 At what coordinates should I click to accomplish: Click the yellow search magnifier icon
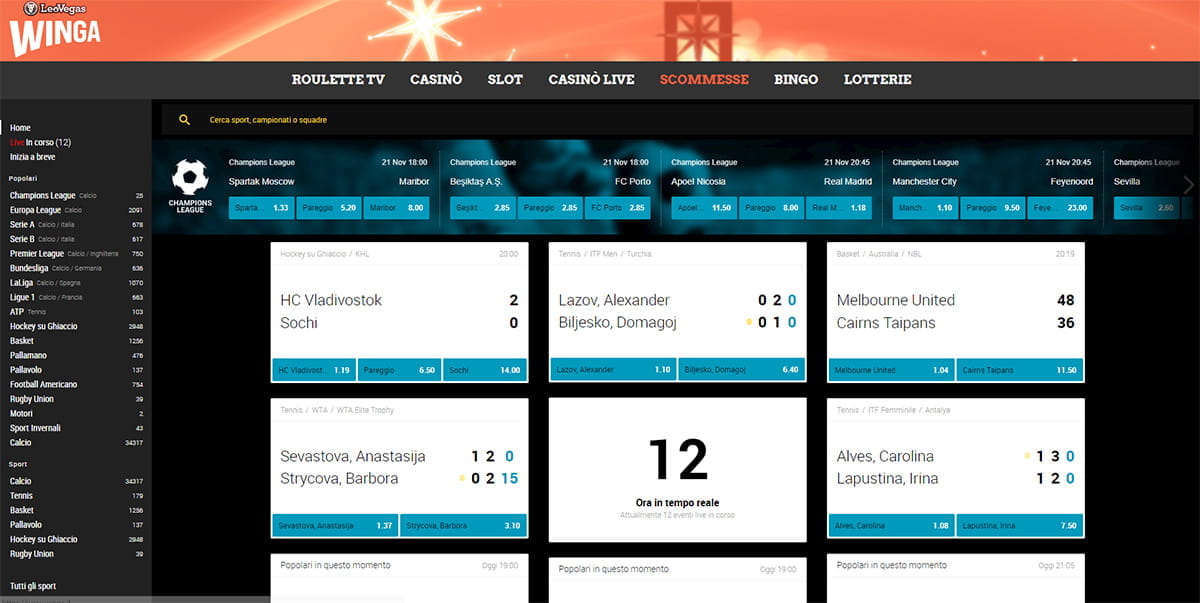tap(184, 120)
